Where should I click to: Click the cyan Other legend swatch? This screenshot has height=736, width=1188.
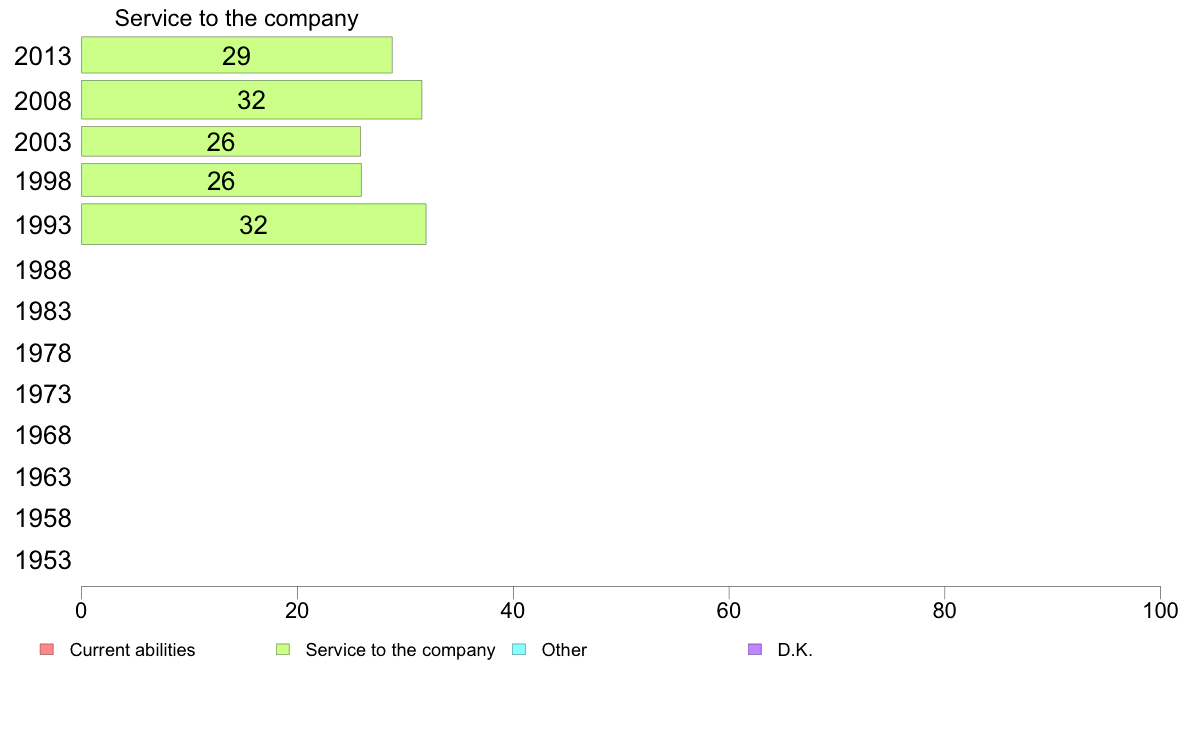click(519, 650)
